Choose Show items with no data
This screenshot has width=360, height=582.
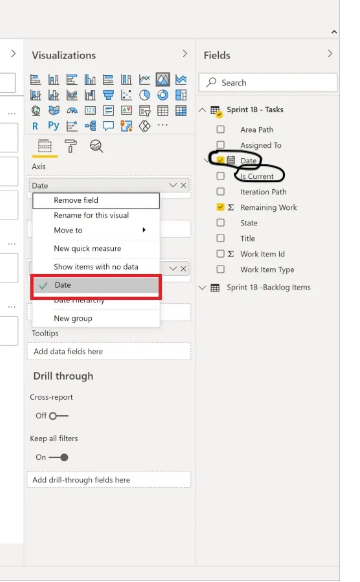96,267
